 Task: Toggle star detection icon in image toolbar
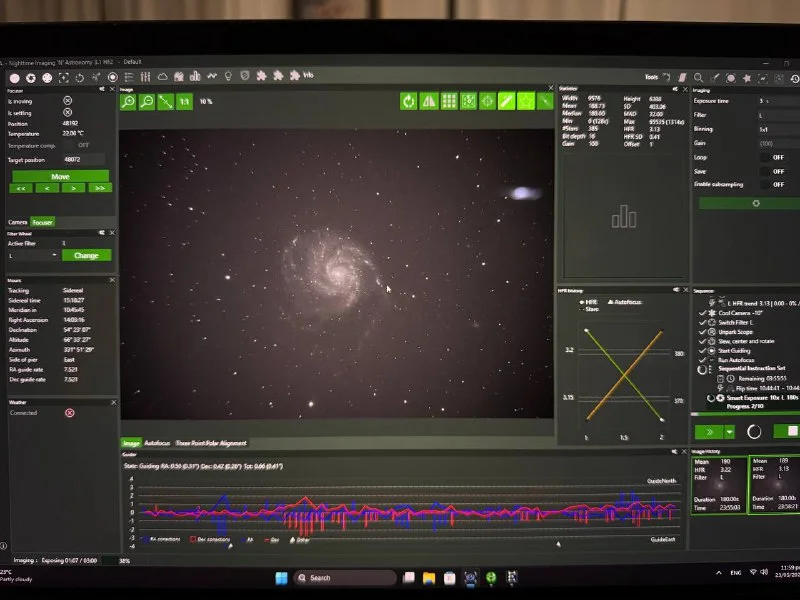coord(526,101)
